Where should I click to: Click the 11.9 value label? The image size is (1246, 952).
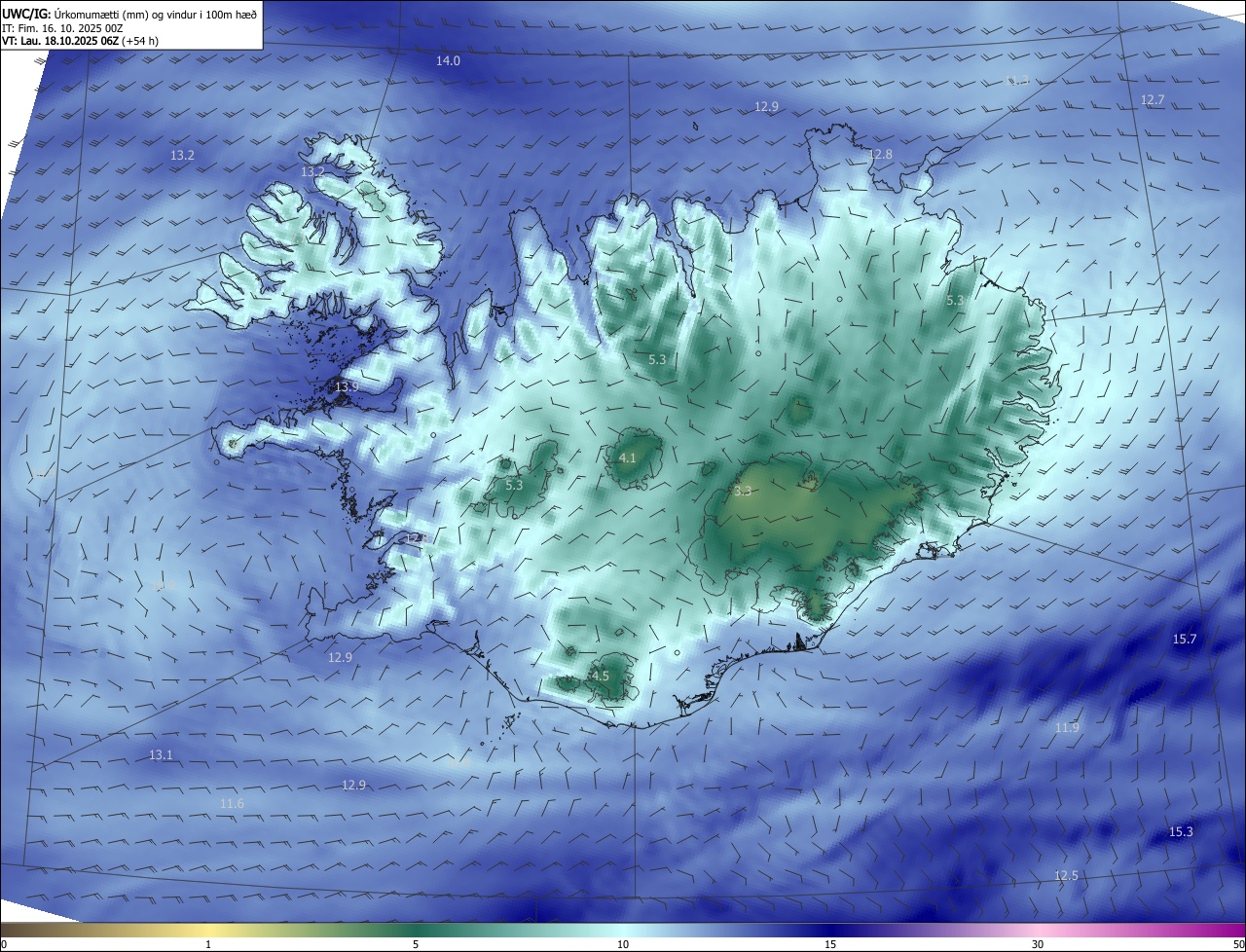(x=1067, y=728)
